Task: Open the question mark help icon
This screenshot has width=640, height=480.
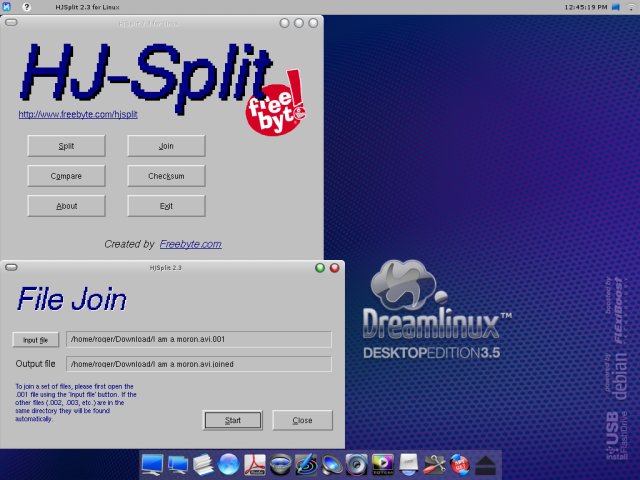Action: (26, 7)
